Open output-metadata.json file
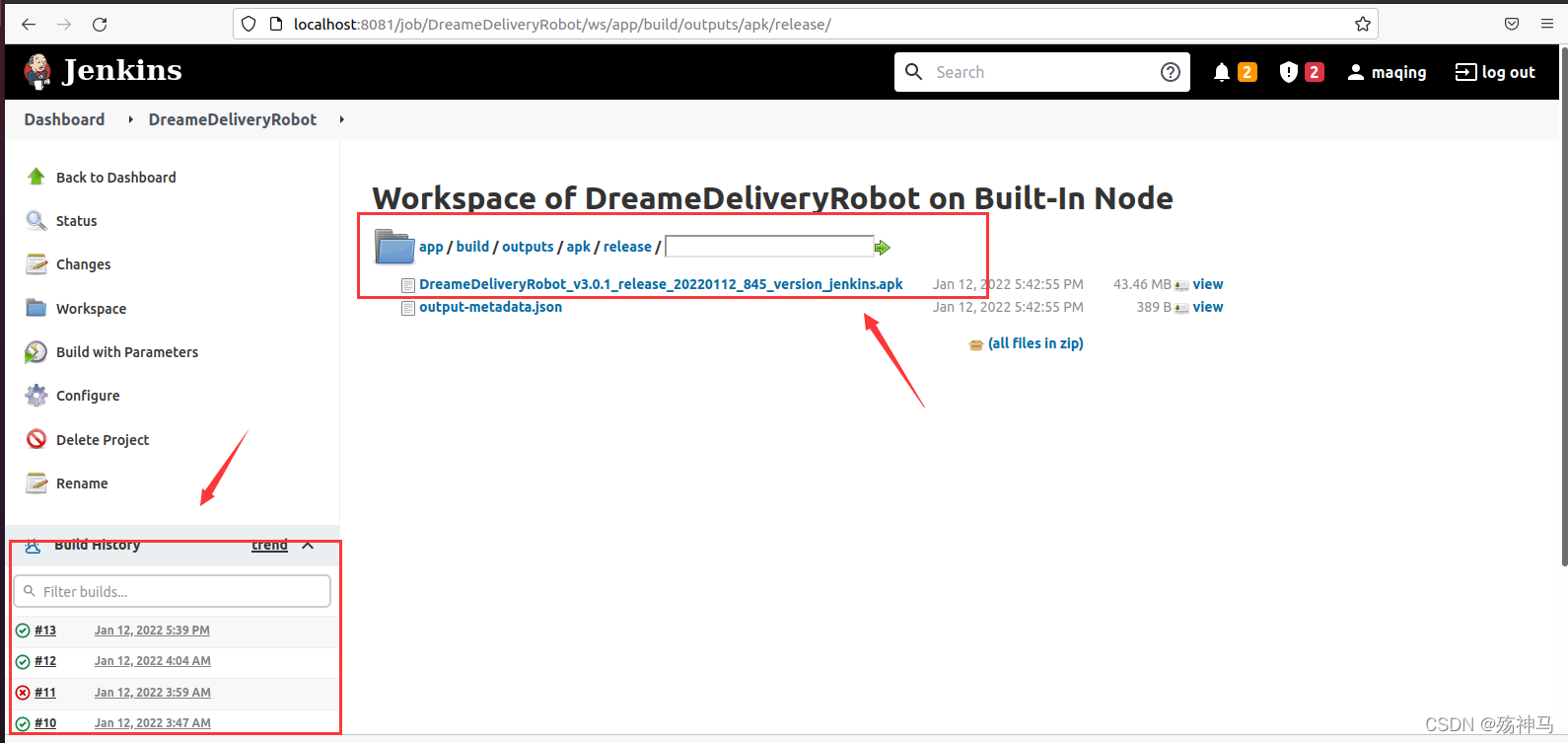Image resolution: width=1568 pixels, height=743 pixels. (490, 307)
